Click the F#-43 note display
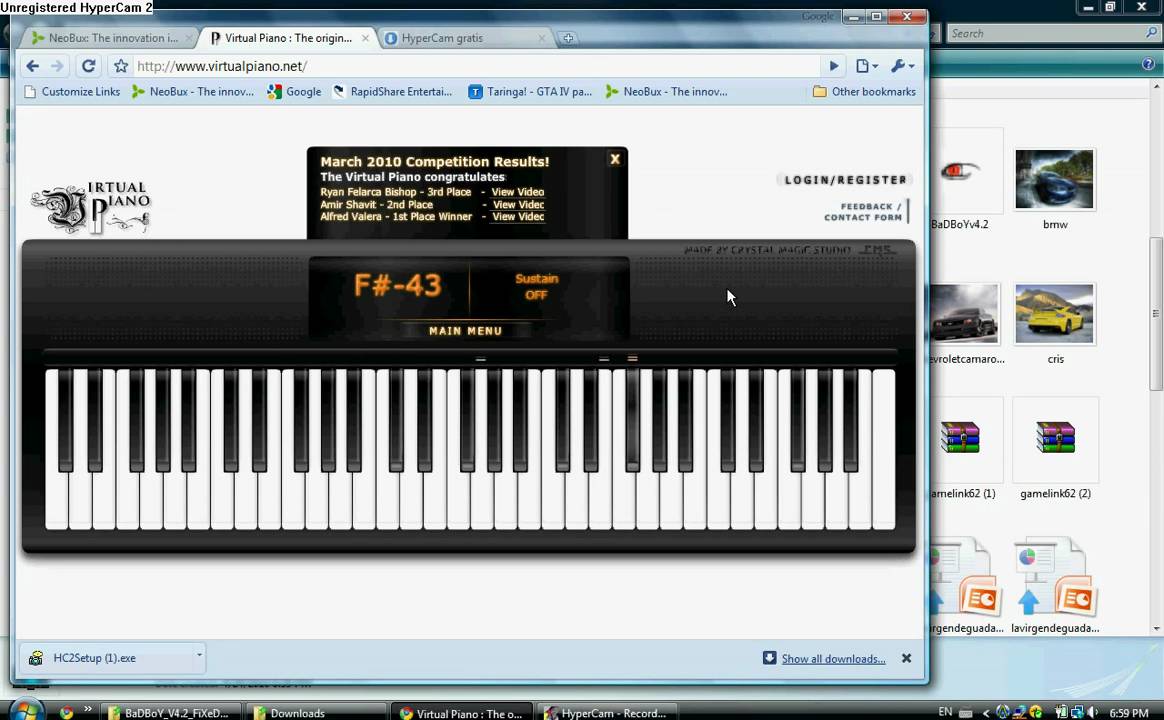The height and width of the screenshot is (720, 1164). click(397, 285)
